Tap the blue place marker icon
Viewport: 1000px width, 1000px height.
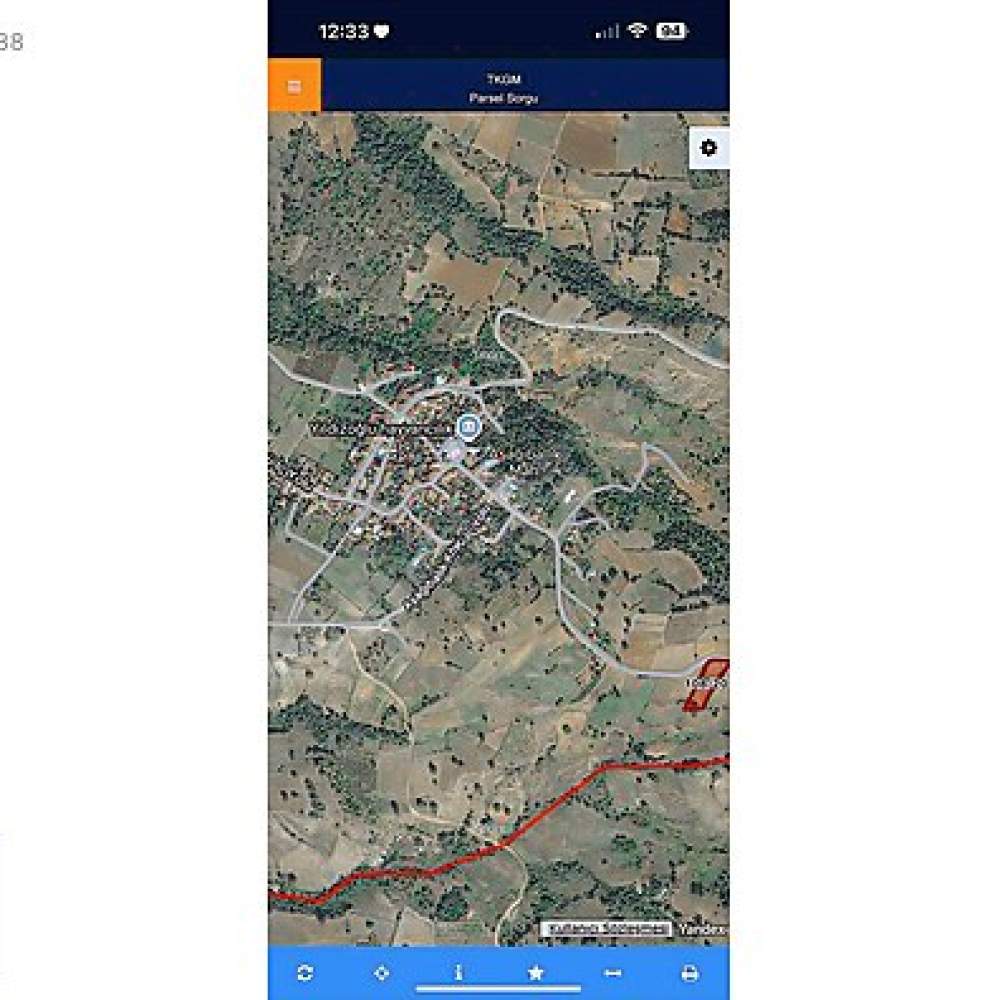(x=469, y=425)
